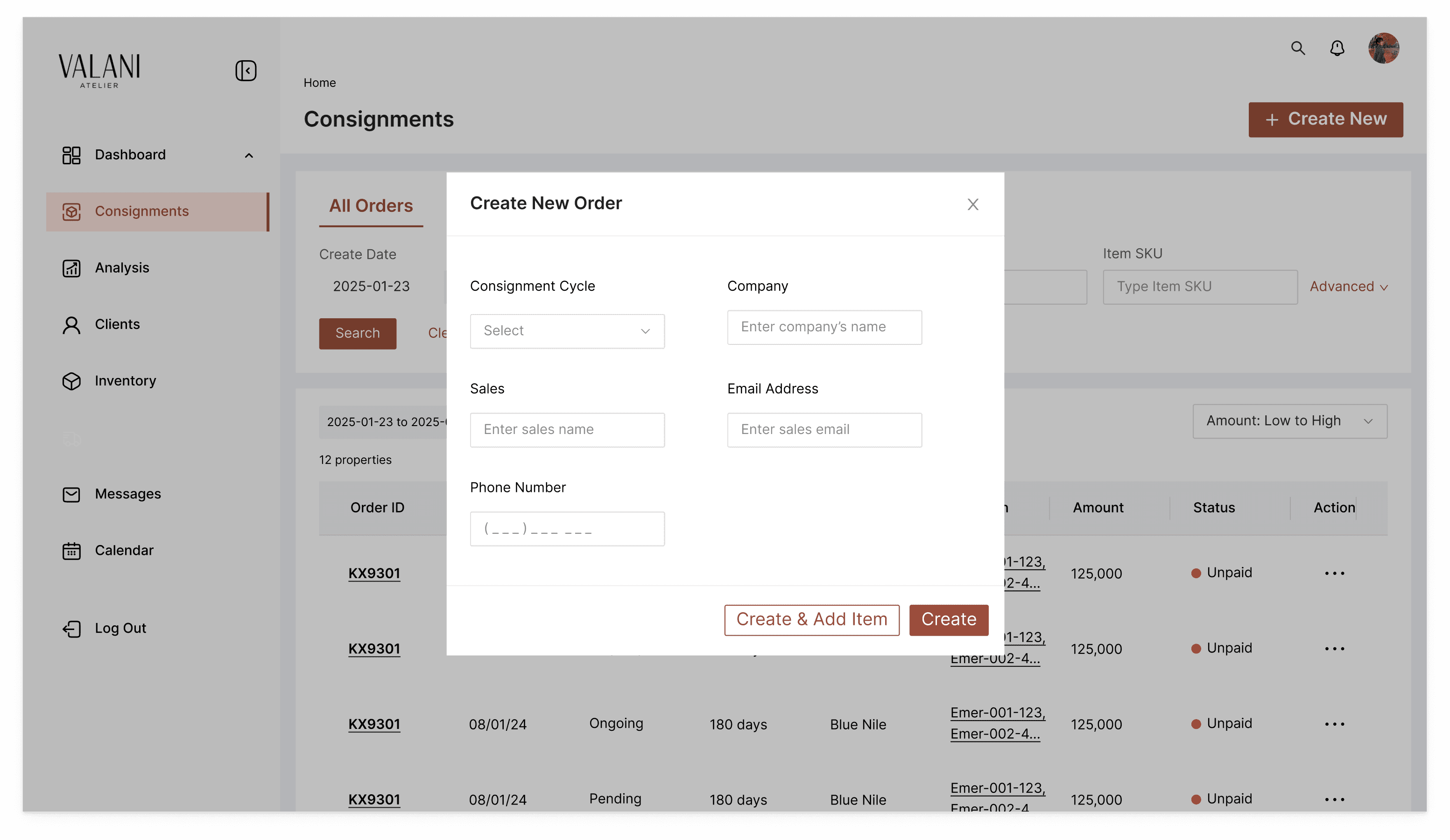
Task: Open the user profile avatar
Action: tap(1383, 49)
